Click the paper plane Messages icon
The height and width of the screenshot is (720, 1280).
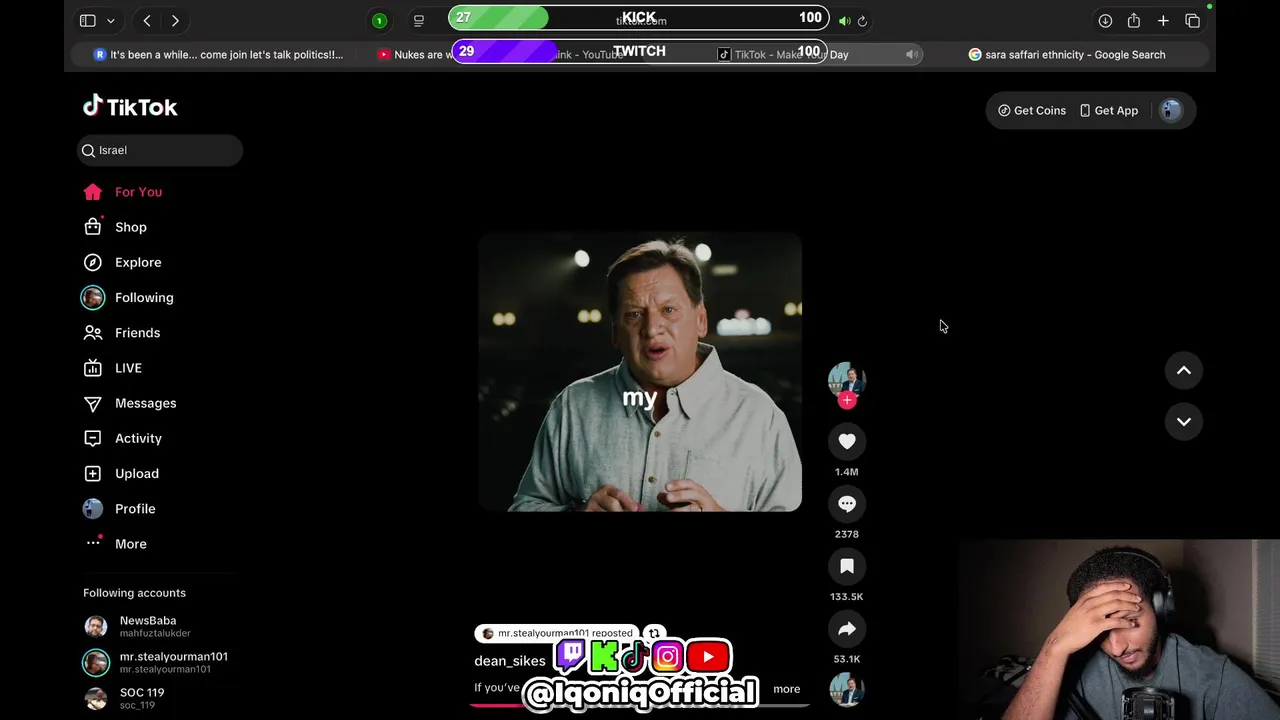[x=93, y=403]
